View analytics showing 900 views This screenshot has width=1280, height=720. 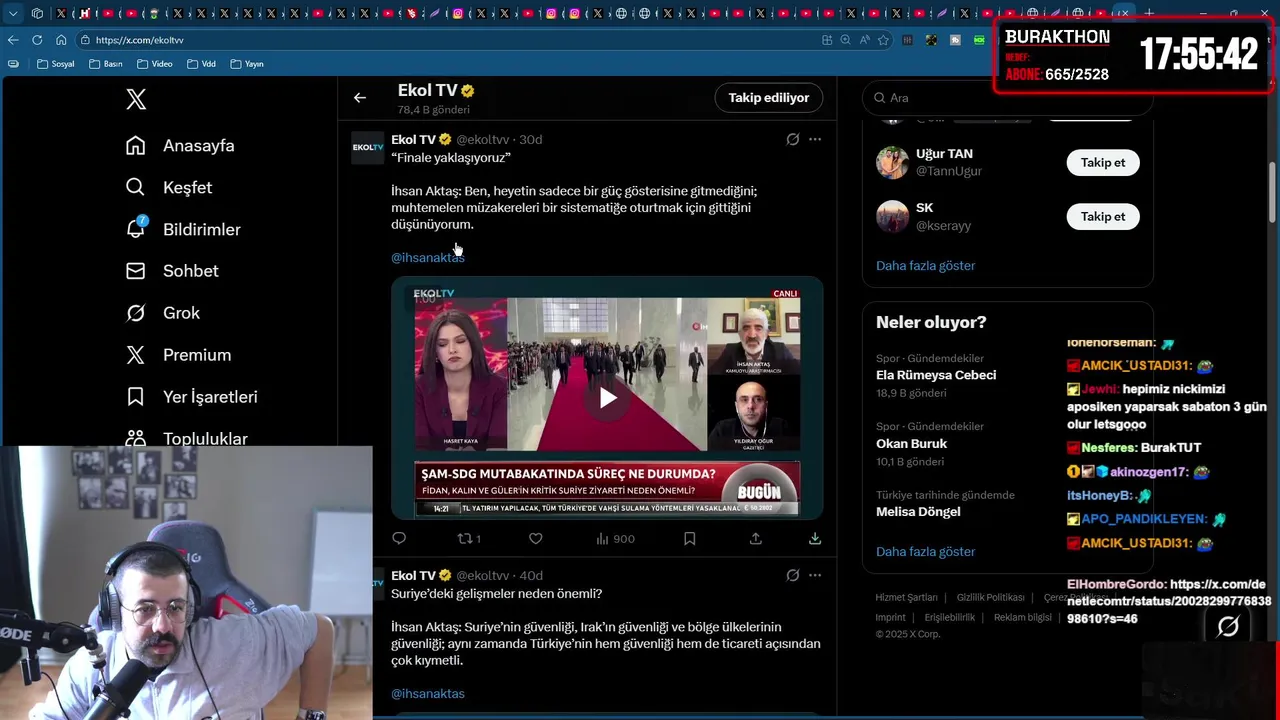615,539
